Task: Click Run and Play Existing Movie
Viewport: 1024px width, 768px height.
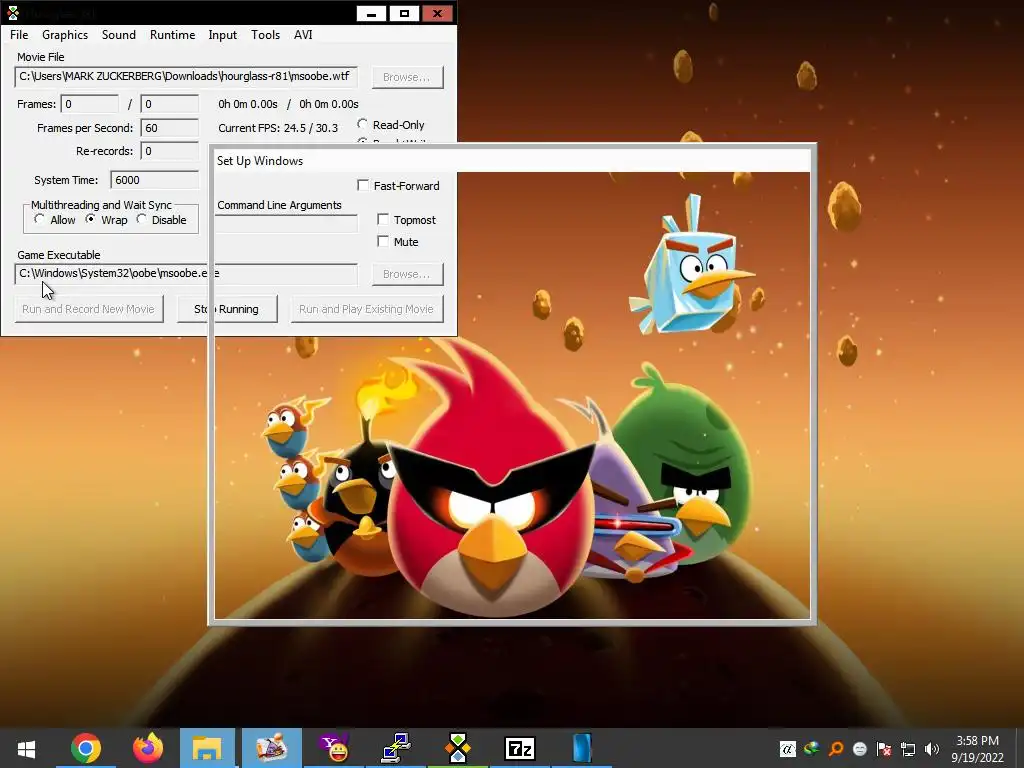Action: (x=366, y=309)
